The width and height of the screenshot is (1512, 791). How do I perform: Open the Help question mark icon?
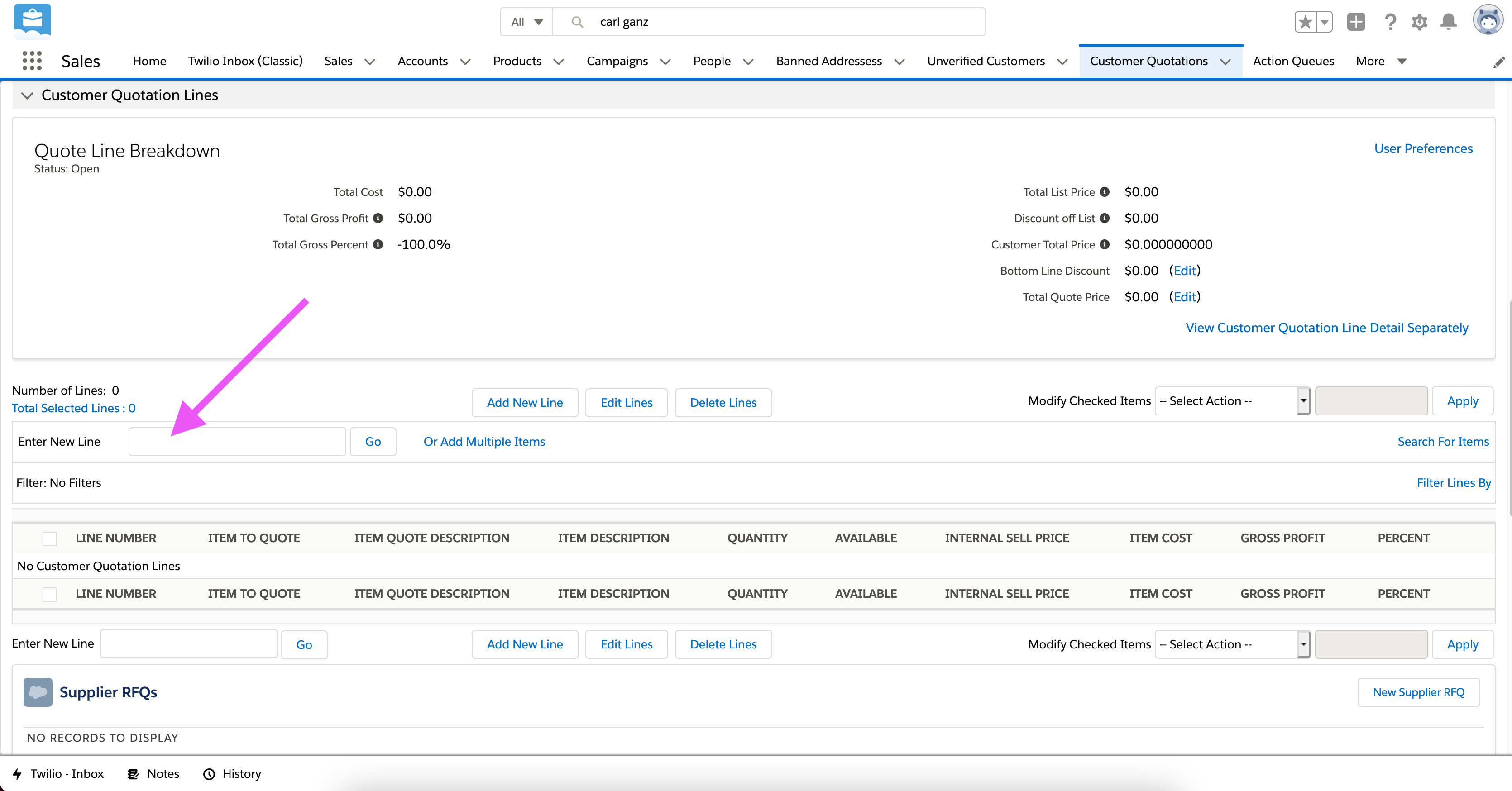click(x=1390, y=22)
